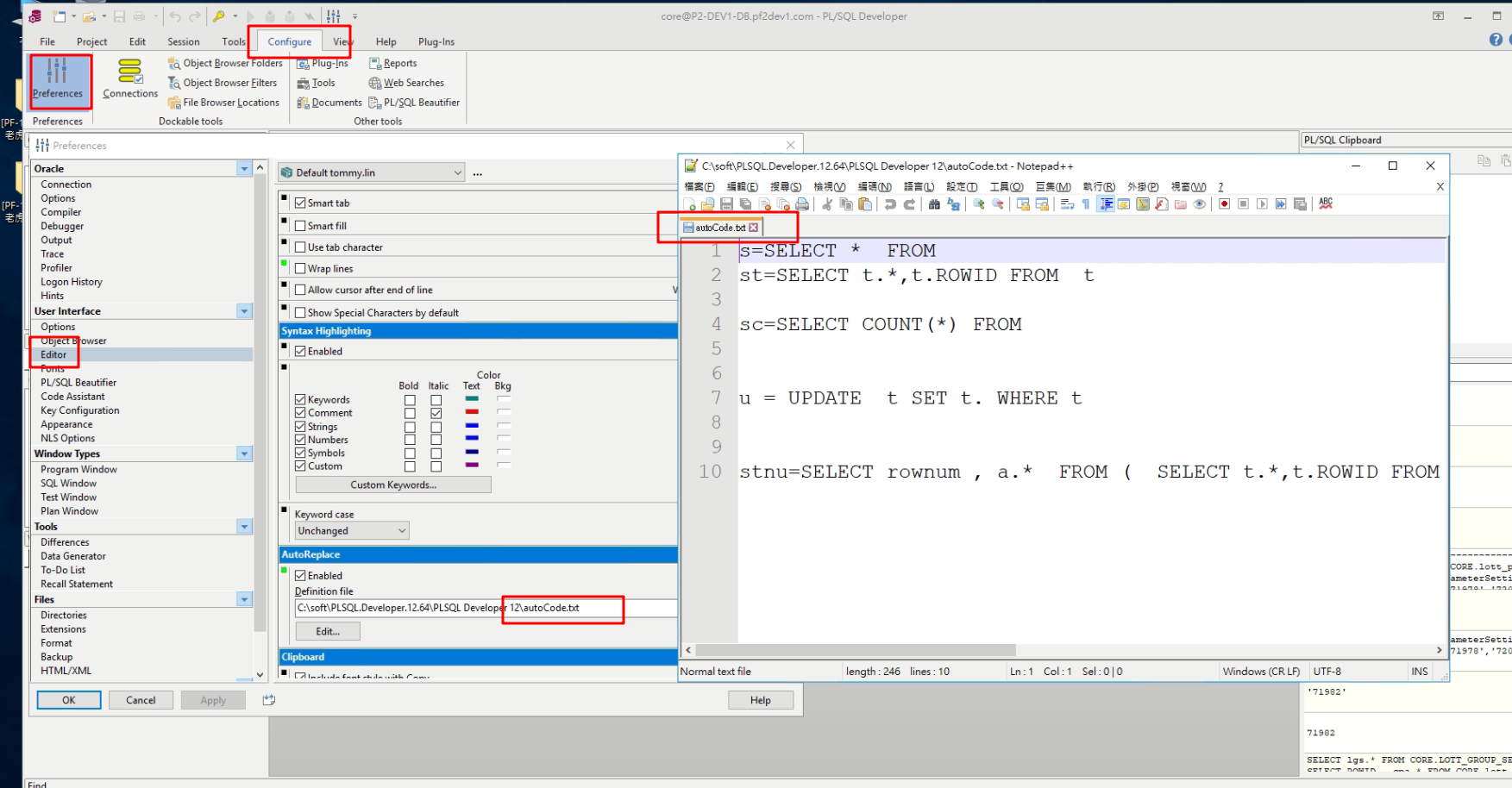Enable the Wrap lines checkbox
Screen dimensions: 1512x788
(300, 269)
